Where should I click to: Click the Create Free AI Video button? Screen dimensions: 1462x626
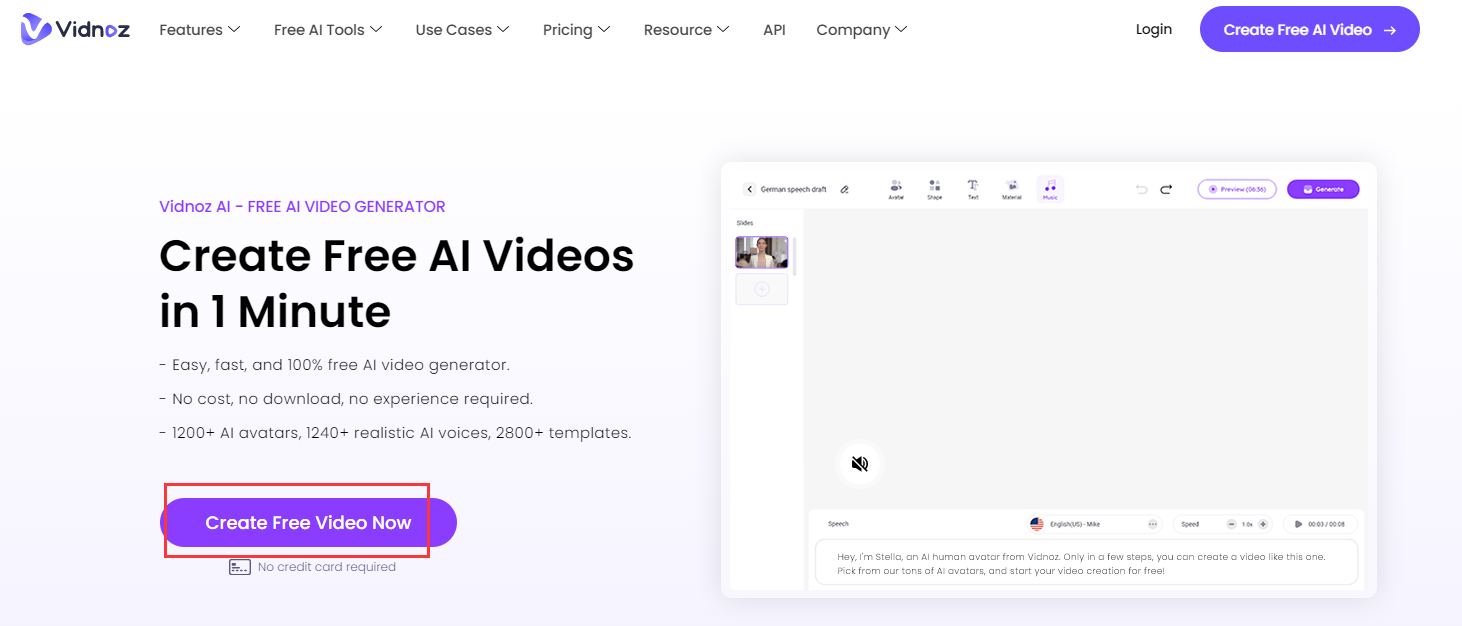[1310, 30]
